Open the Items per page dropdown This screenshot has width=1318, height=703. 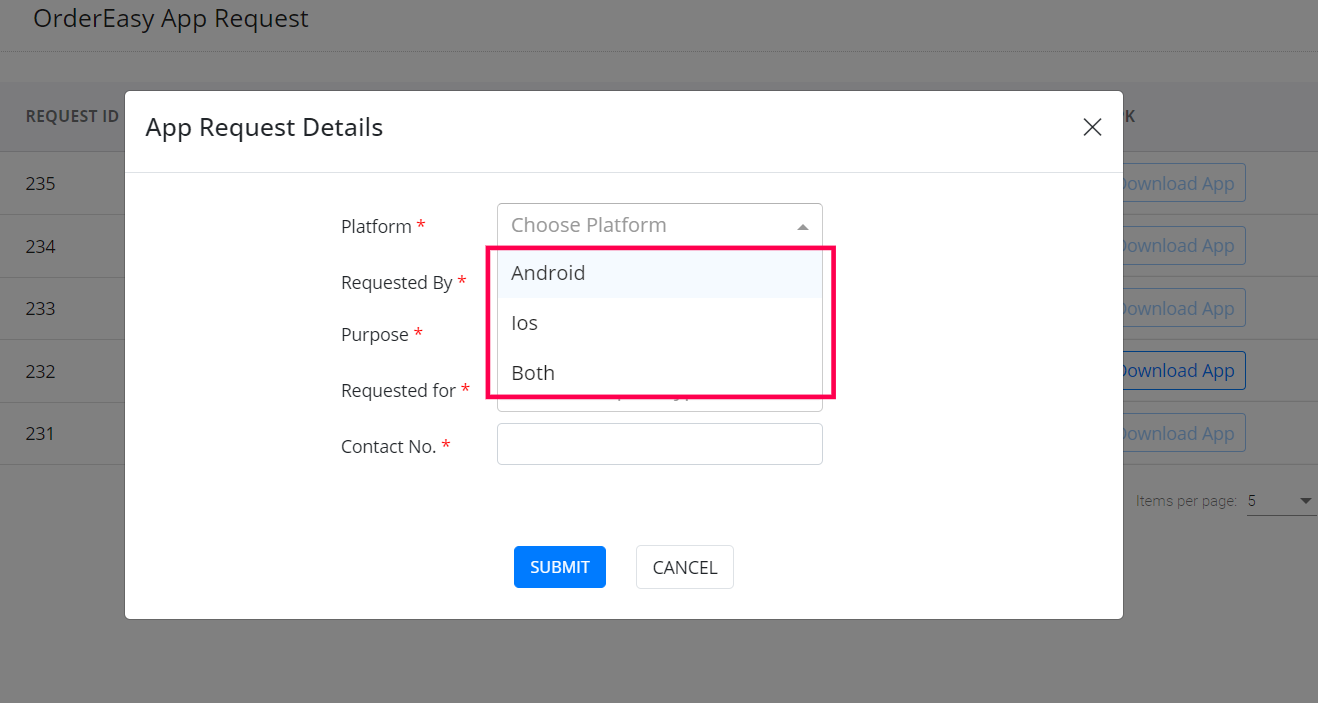1281,501
